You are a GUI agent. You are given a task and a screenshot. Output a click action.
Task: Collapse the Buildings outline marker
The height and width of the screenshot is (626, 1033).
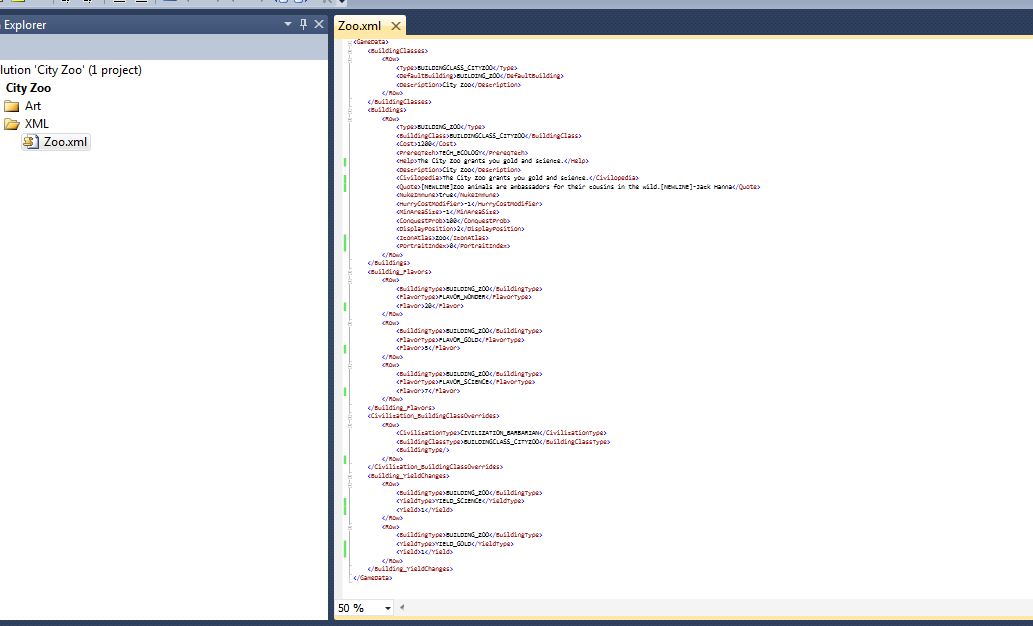pos(349,110)
